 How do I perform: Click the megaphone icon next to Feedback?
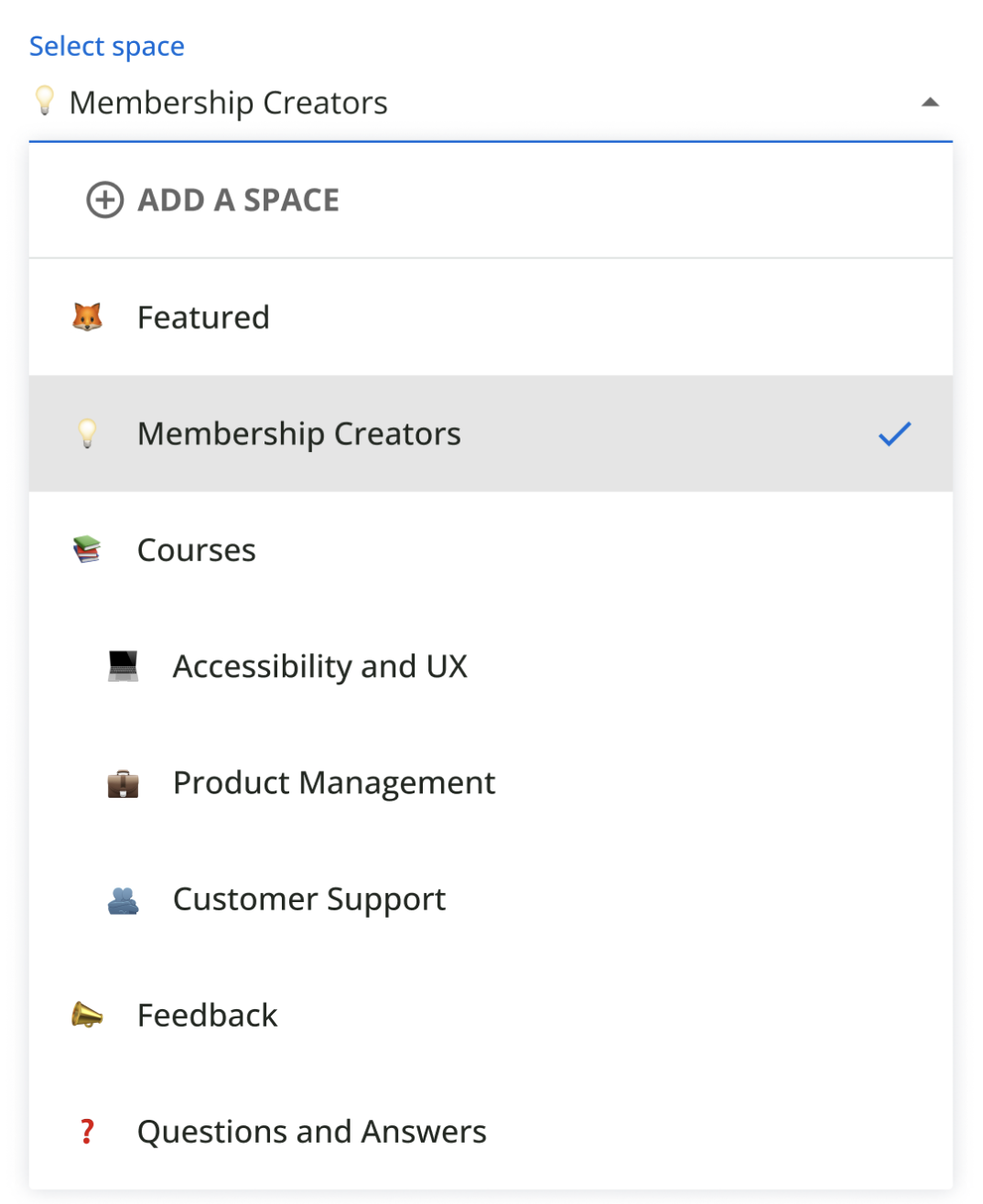87,1016
